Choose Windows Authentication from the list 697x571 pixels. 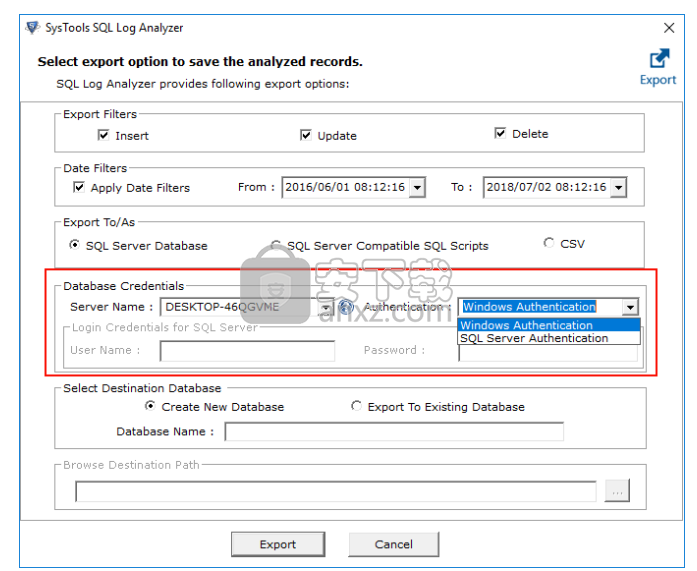[549, 325]
